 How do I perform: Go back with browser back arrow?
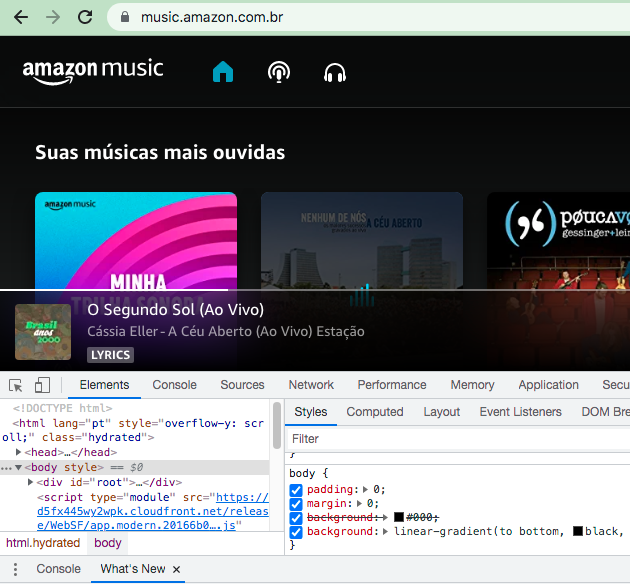pos(21,17)
